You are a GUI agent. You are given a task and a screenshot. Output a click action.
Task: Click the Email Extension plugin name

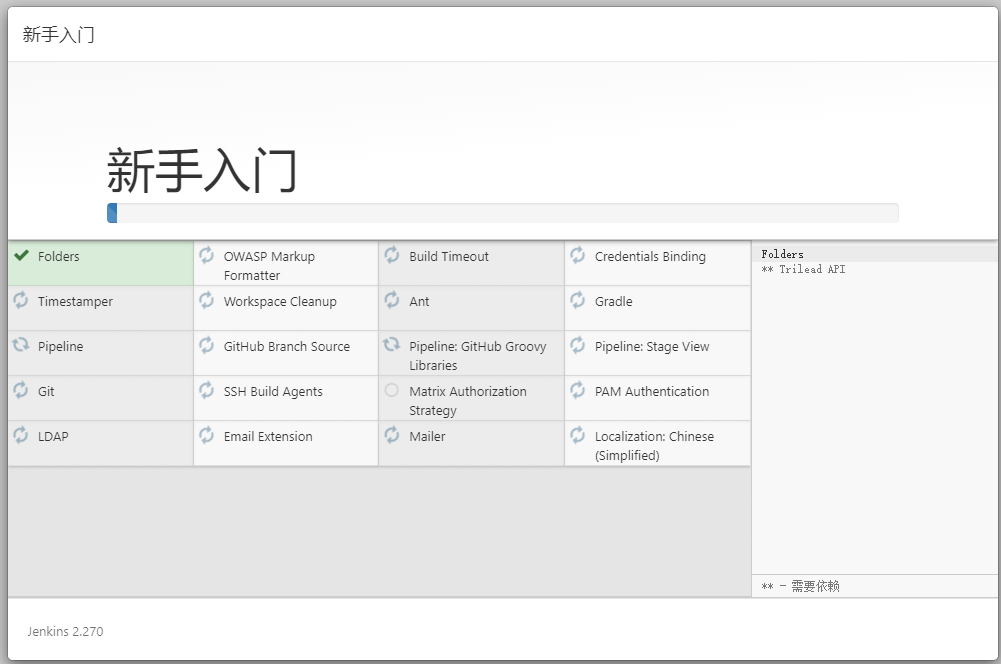(268, 437)
